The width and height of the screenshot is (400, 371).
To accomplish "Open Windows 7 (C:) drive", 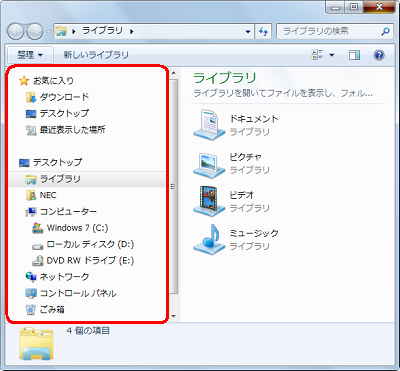I will coord(77,228).
